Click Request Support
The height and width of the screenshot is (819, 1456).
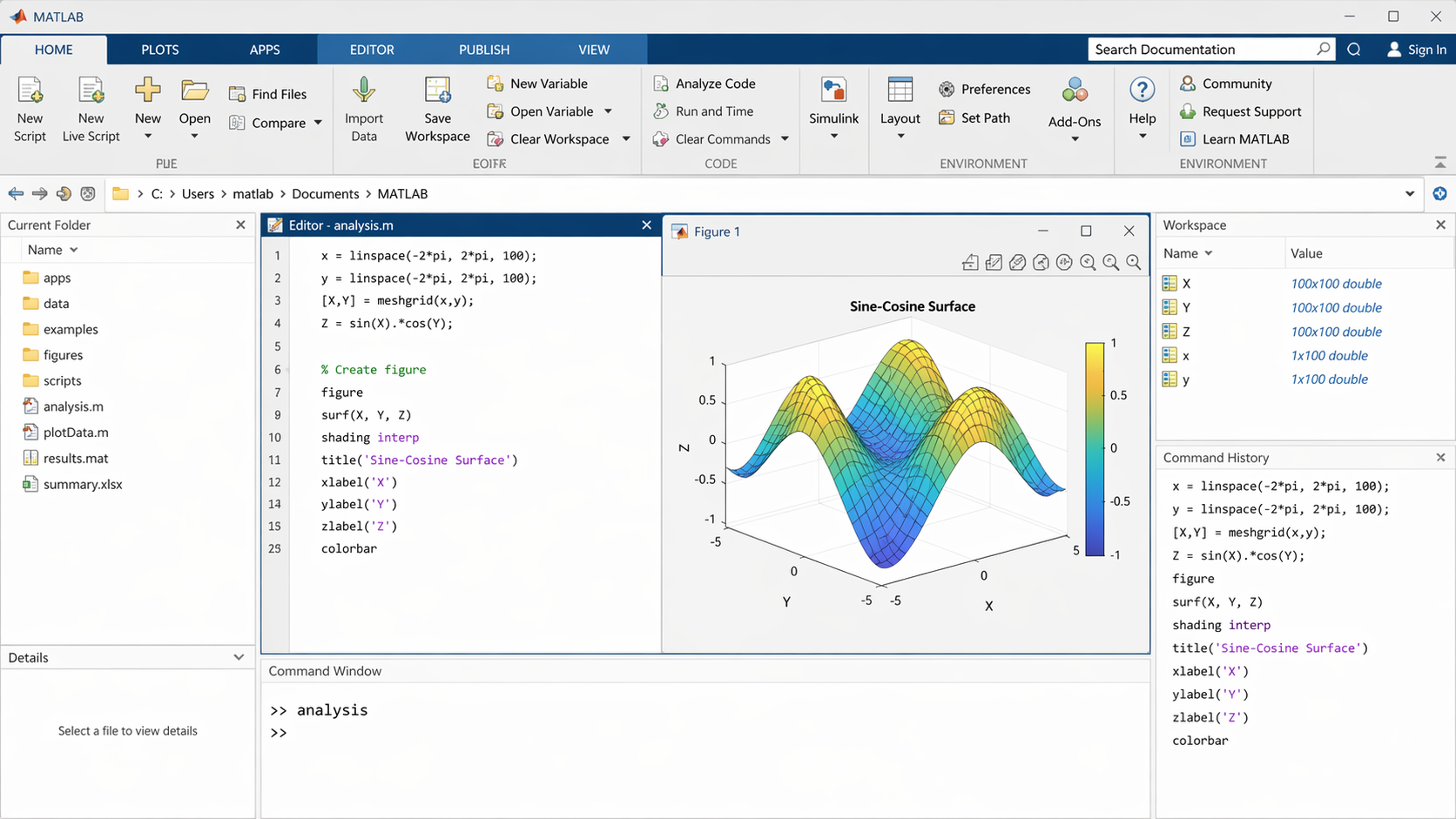coord(1241,111)
